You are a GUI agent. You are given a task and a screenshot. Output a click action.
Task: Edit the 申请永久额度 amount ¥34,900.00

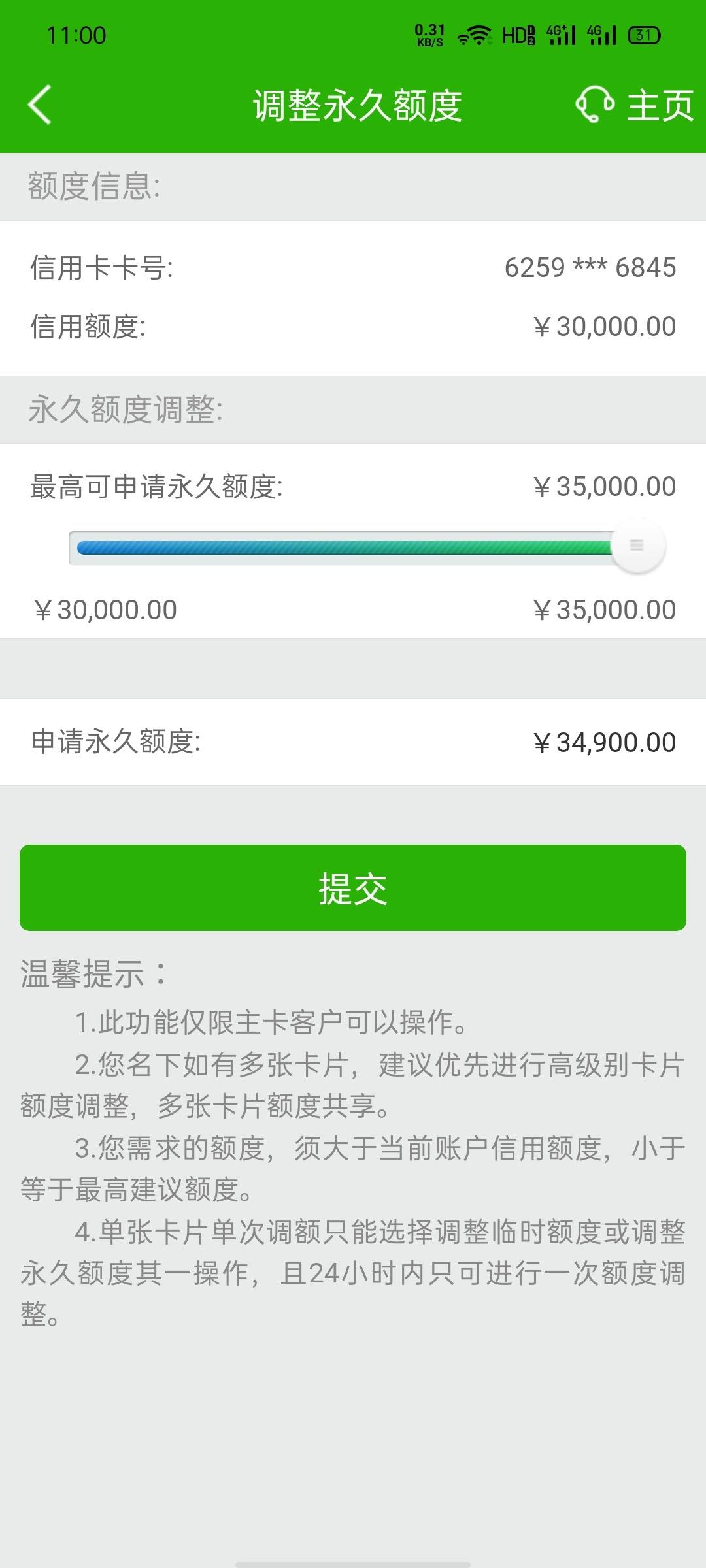[605, 743]
